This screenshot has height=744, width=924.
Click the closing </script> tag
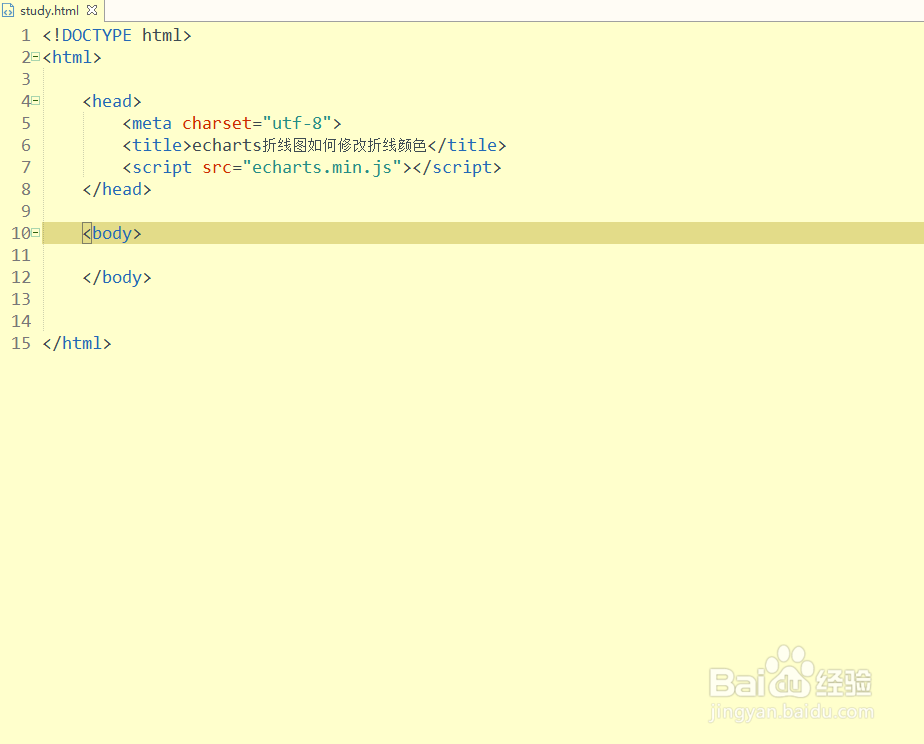(x=457, y=167)
